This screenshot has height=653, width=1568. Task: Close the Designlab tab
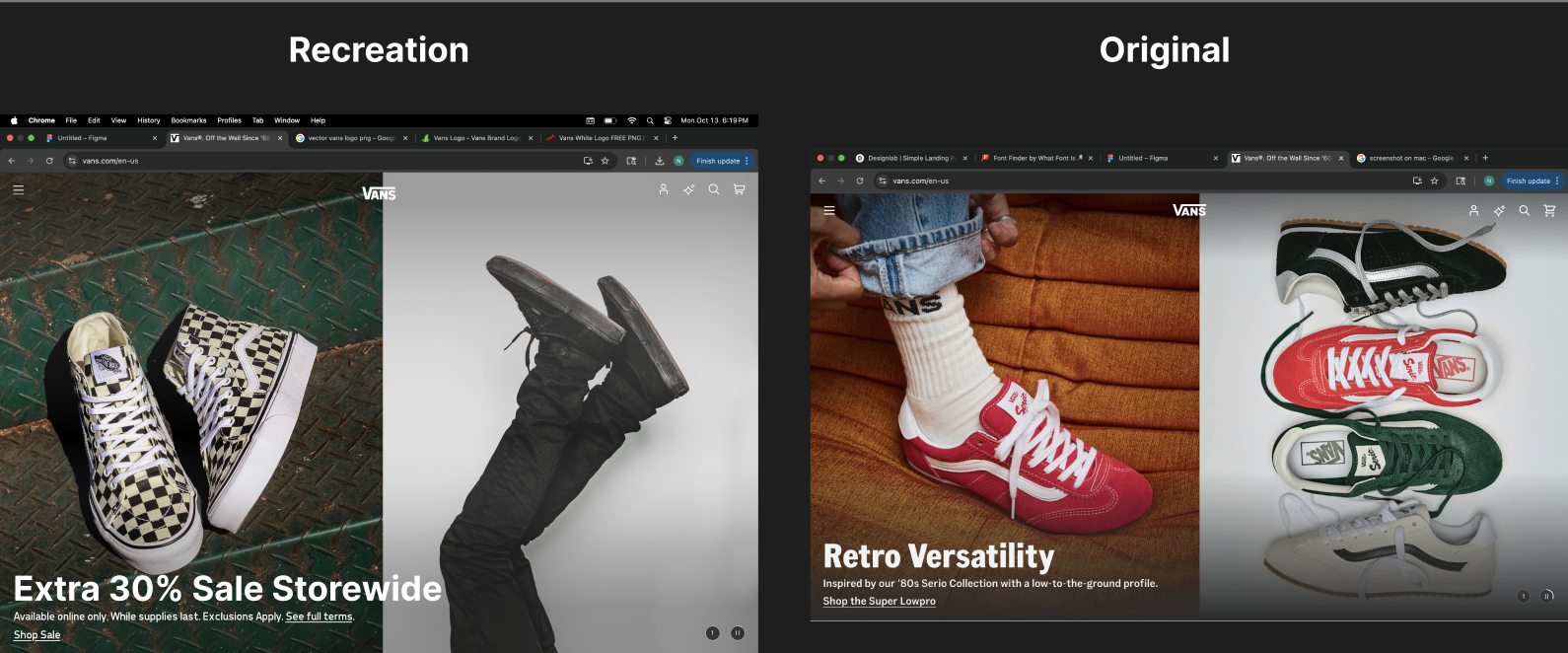point(964,158)
